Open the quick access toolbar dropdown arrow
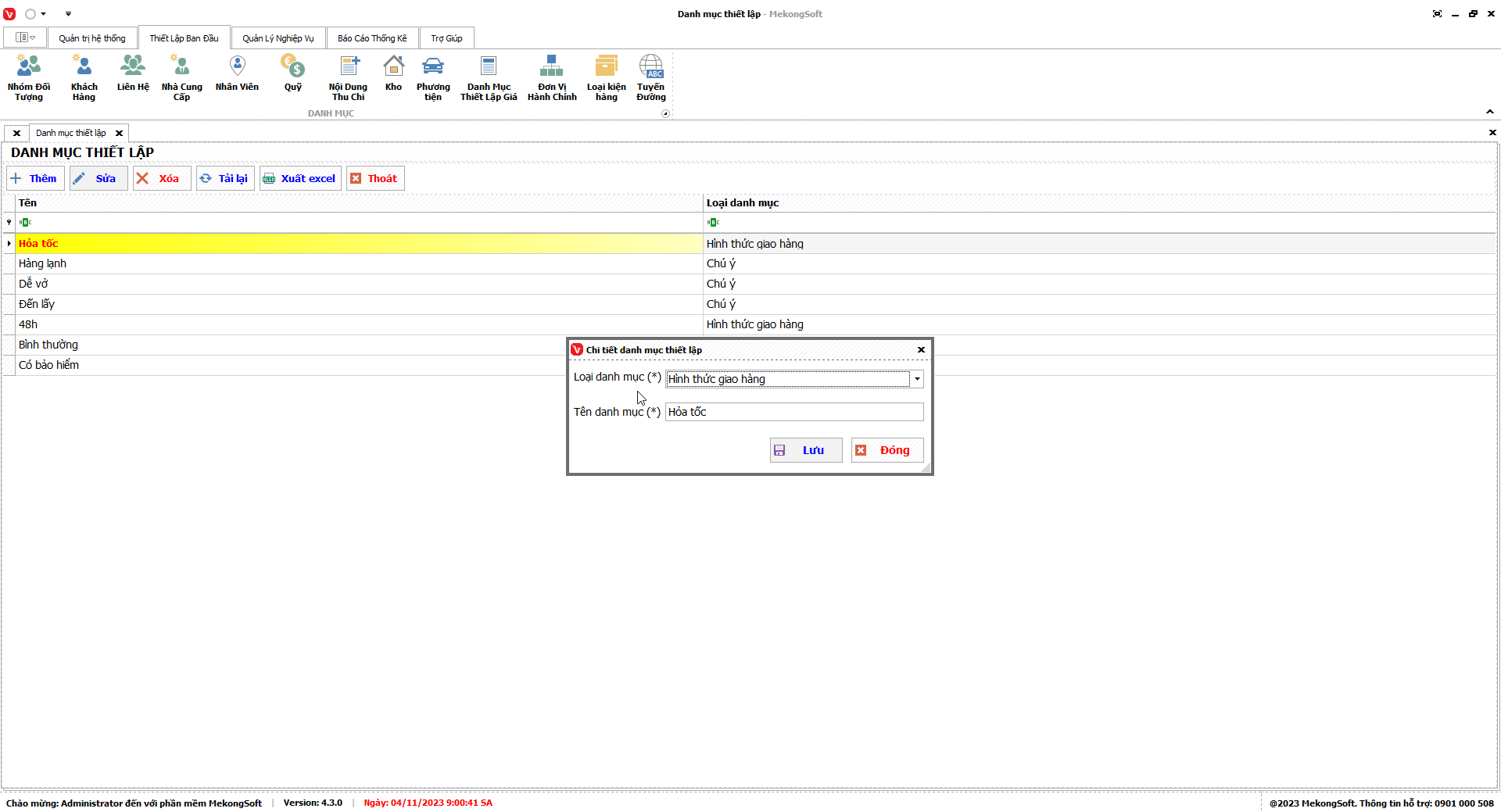The height and width of the screenshot is (812, 1501). click(x=68, y=14)
